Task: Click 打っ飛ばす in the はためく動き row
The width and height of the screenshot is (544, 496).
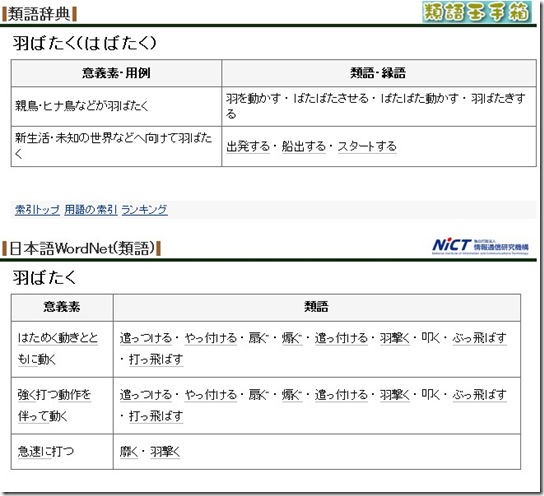Action: pyautogui.click(x=156, y=359)
